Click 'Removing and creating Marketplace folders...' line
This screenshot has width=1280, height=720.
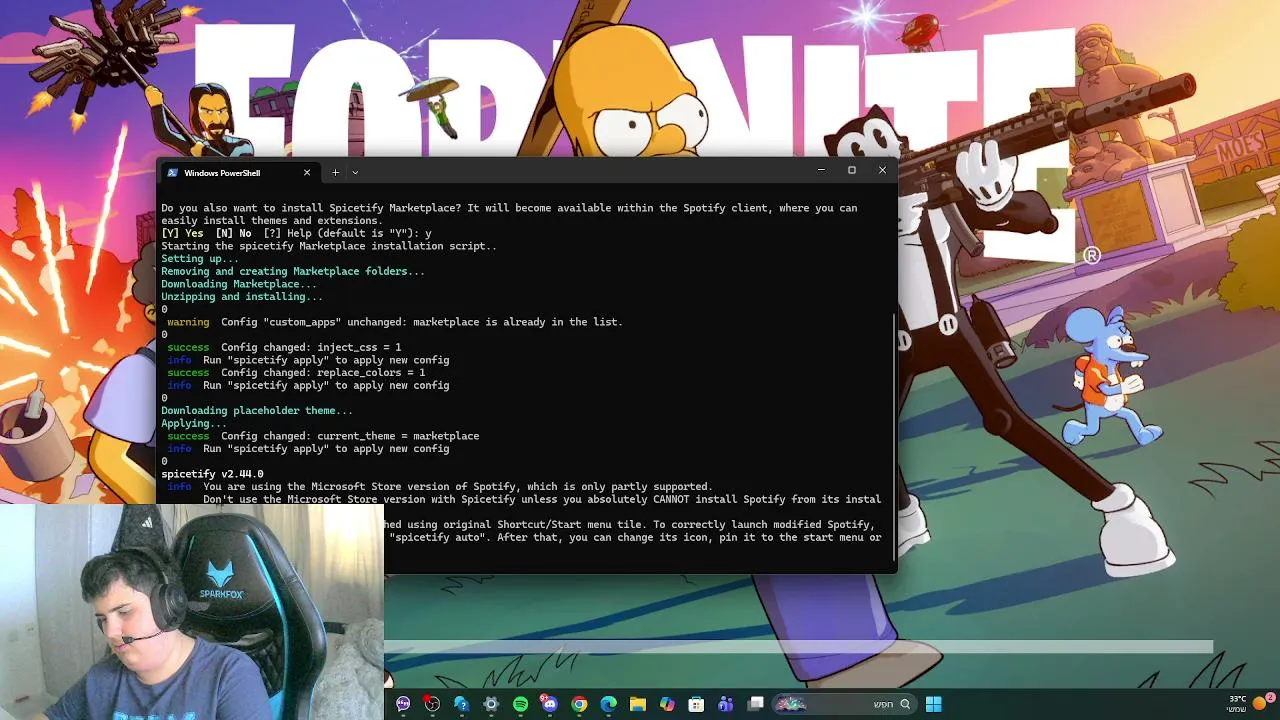(293, 271)
